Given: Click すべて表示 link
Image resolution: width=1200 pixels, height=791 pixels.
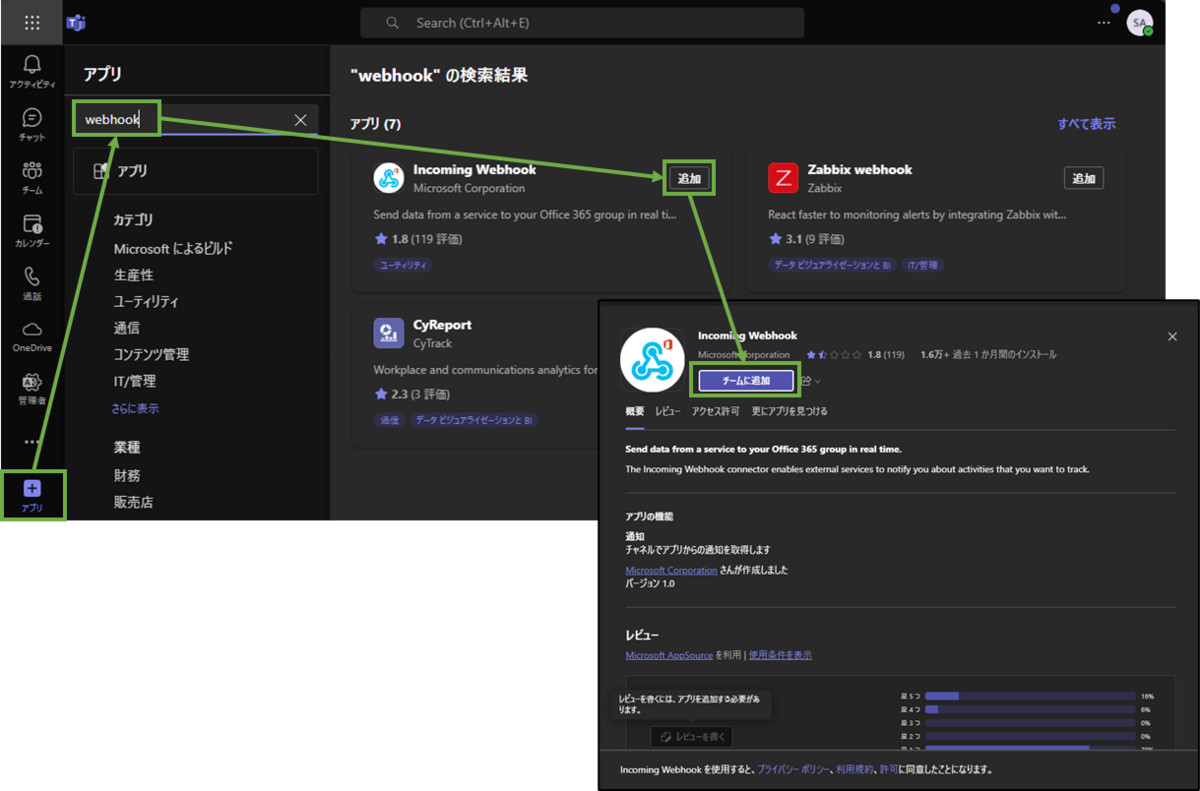Looking at the screenshot, I should (1086, 124).
